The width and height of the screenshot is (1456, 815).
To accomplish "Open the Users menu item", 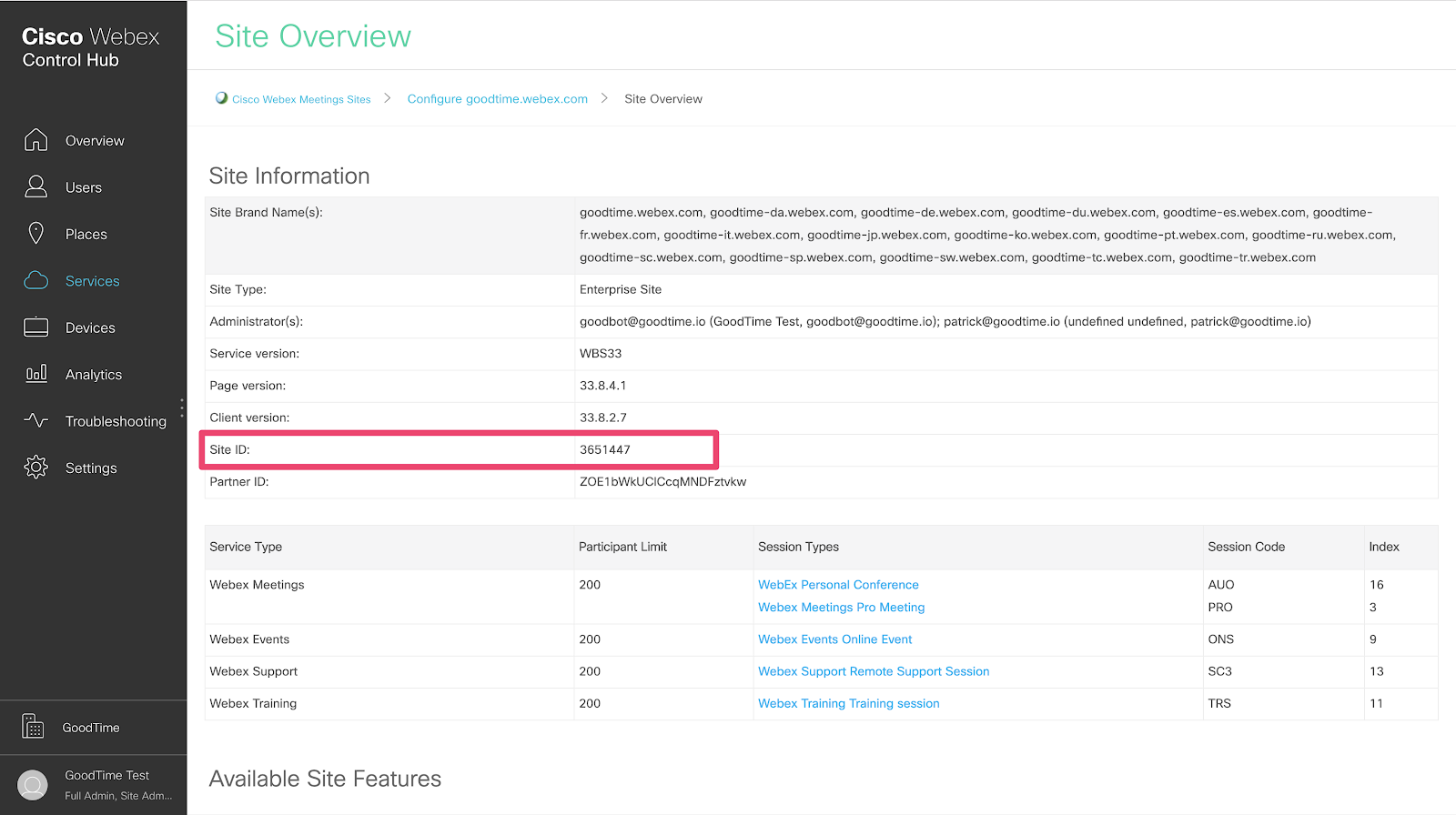I will tap(84, 187).
